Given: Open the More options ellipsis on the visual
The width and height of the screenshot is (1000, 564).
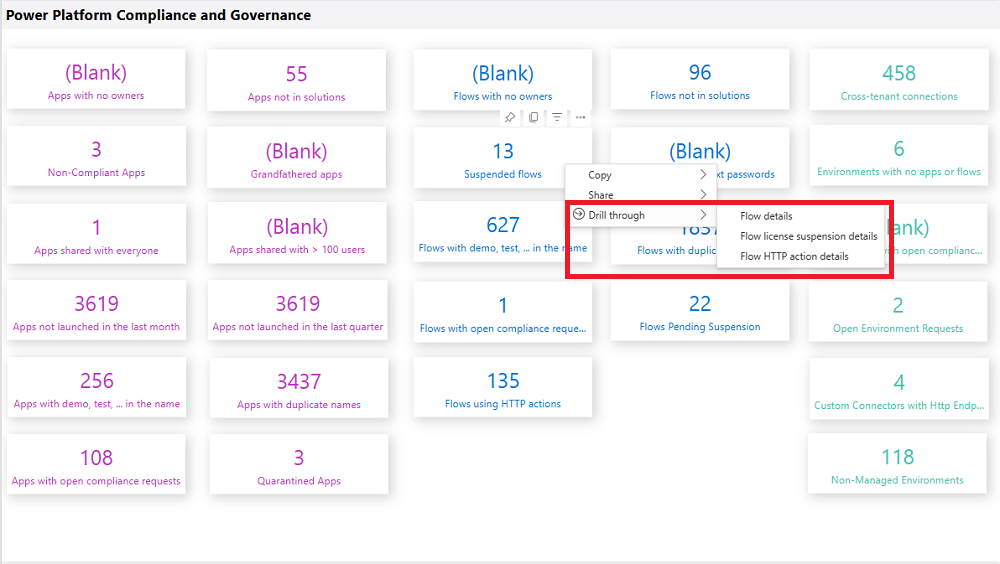Looking at the screenshot, I should pyautogui.click(x=580, y=117).
